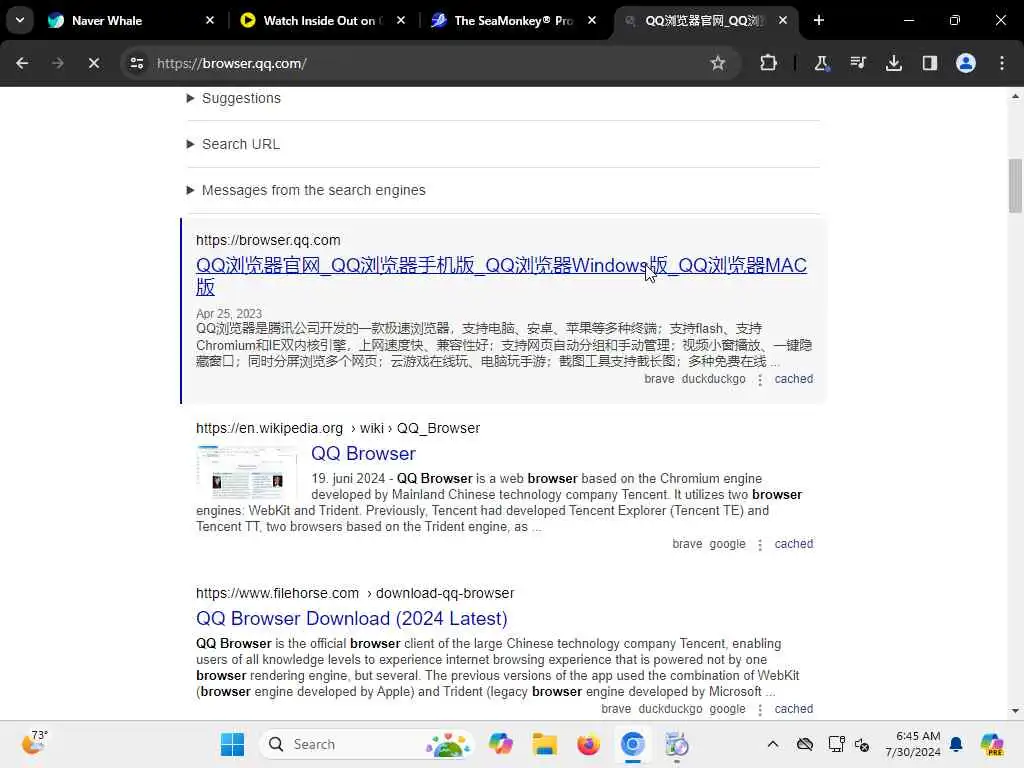Open the weather widget showing 73°

[x=34, y=743]
